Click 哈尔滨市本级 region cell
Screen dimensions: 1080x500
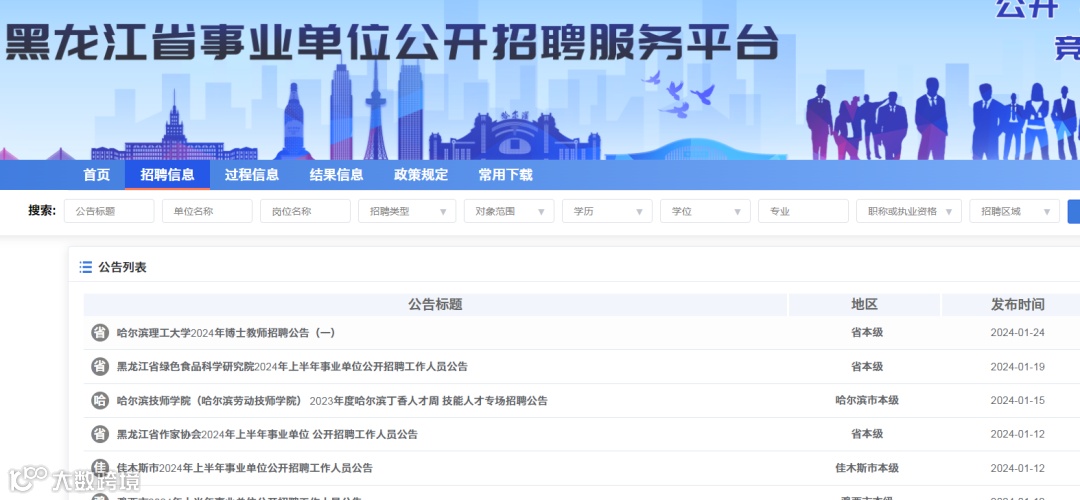867,400
